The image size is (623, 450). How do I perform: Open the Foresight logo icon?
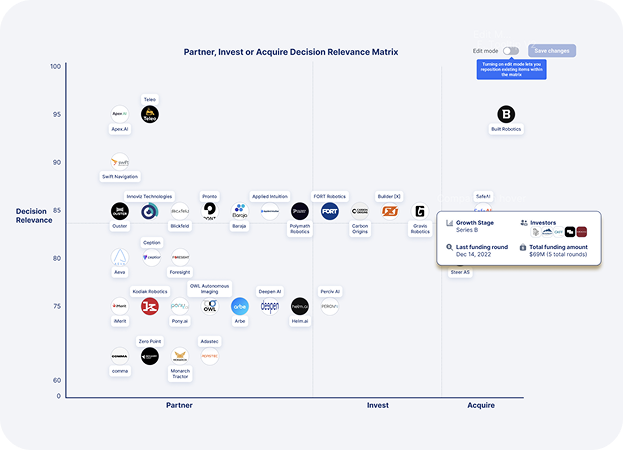pyautogui.click(x=180, y=257)
